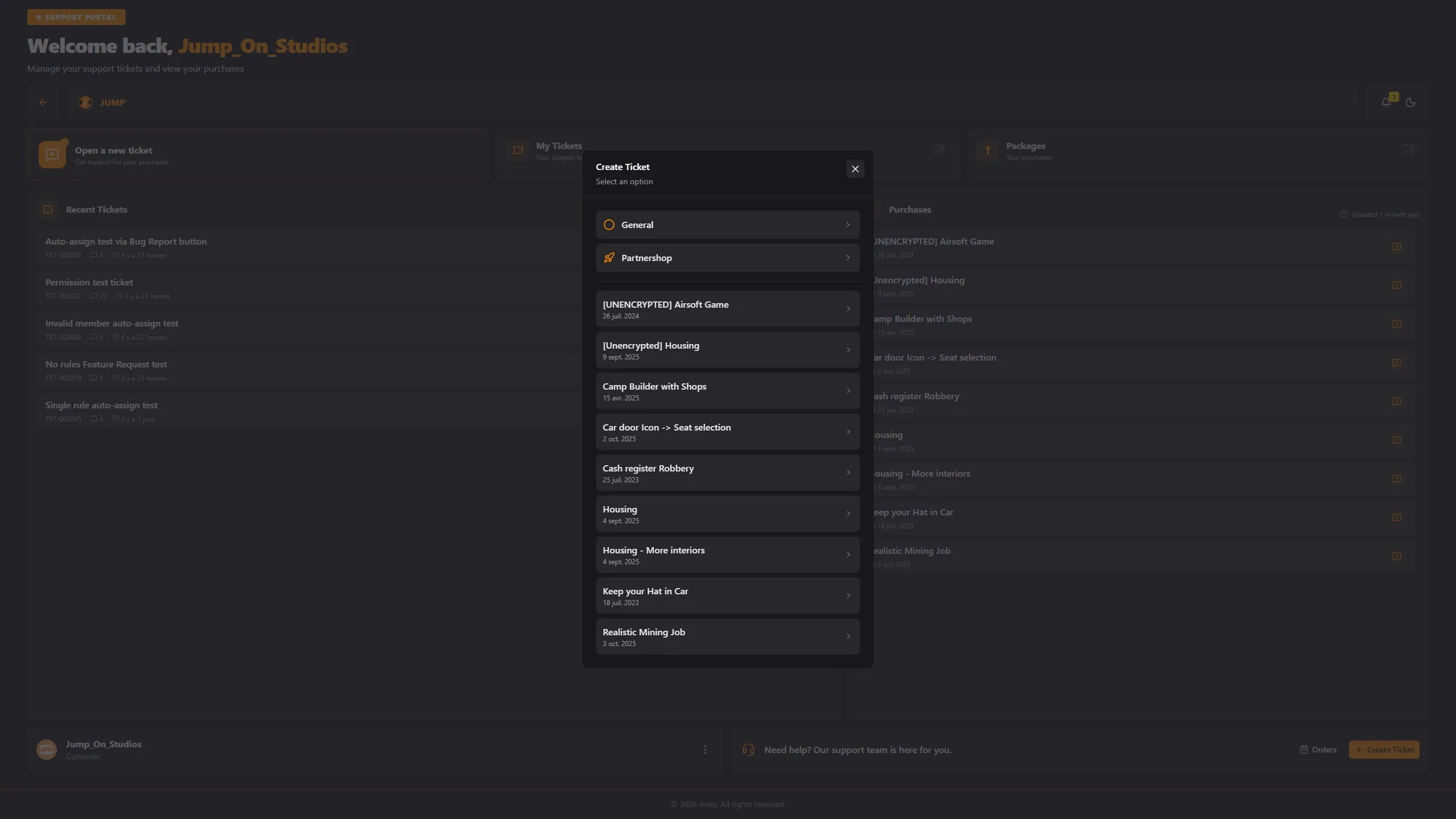This screenshot has width=1456, height=819.
Task: Click ticket icon for Unencrypted Housing purchase
Action: tap(1396, 286)
